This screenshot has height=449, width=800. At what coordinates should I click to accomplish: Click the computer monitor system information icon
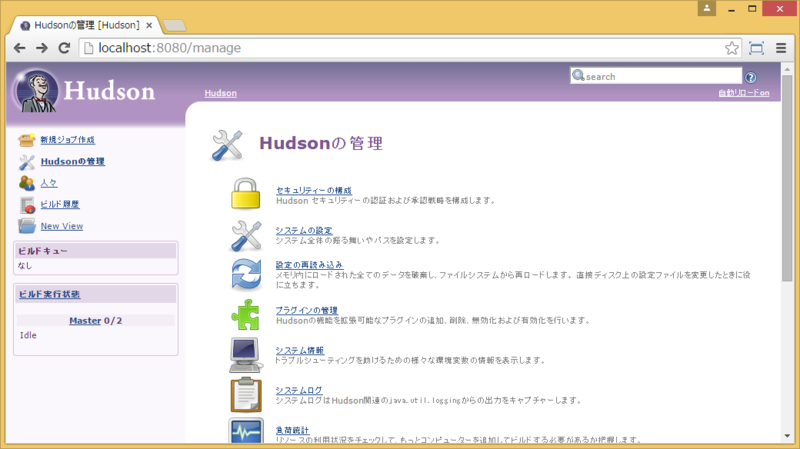coord(246,355)
